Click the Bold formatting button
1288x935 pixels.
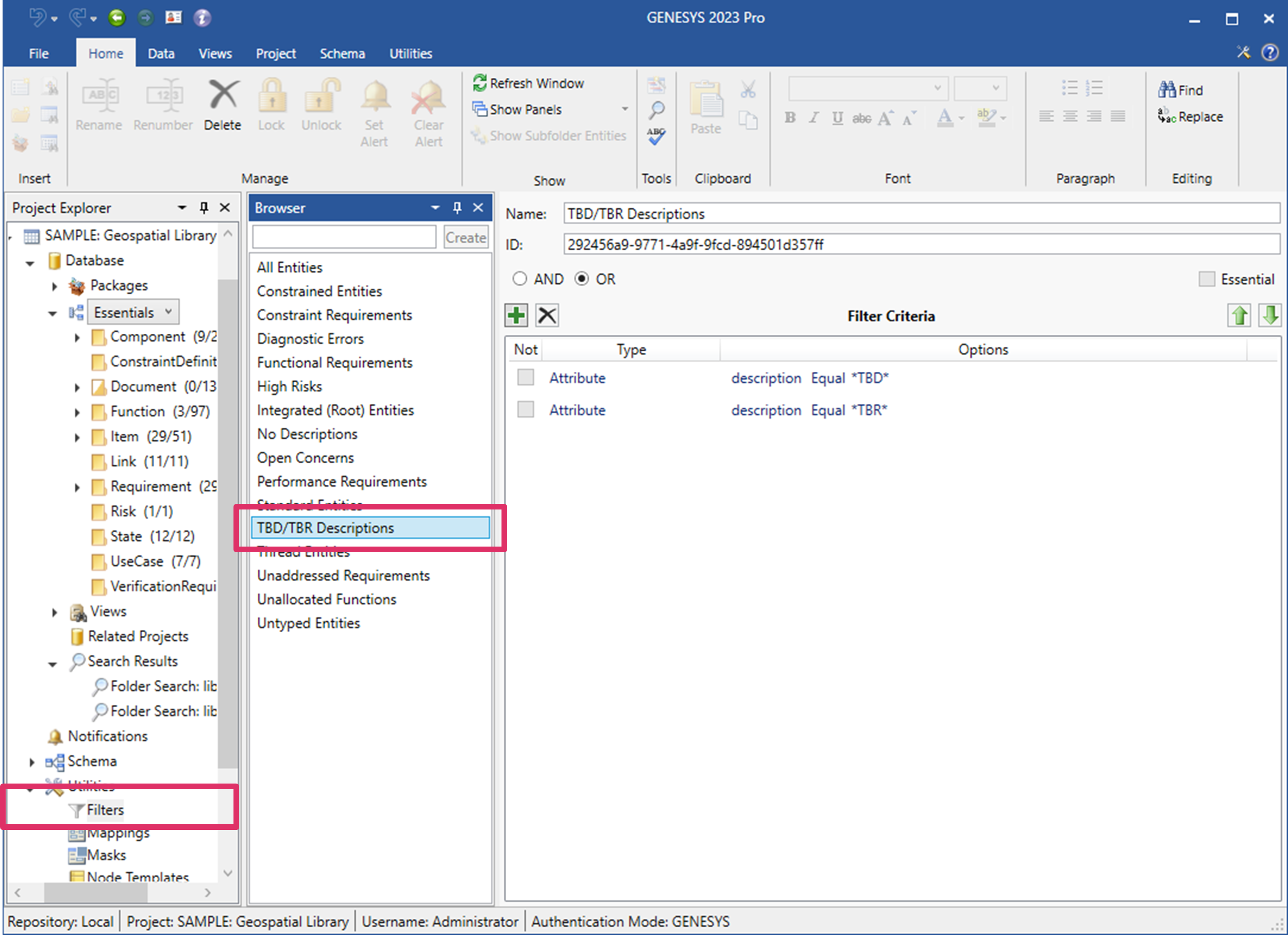pyautogui.click(x=790, y=117)
